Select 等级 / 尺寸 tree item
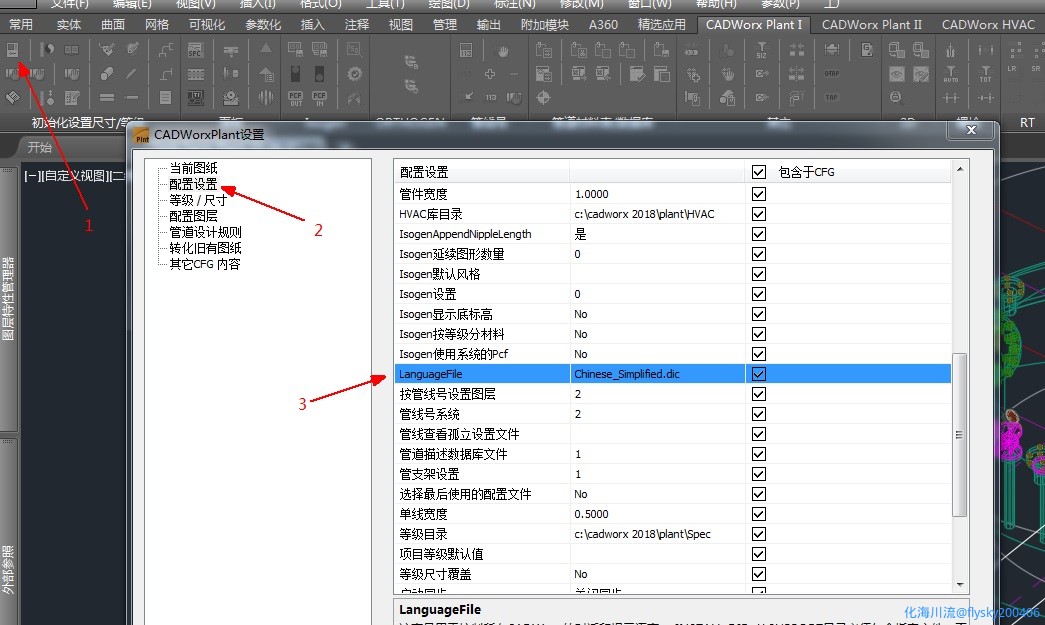Viewport: 1045px width, 625px height. point(198,200)
